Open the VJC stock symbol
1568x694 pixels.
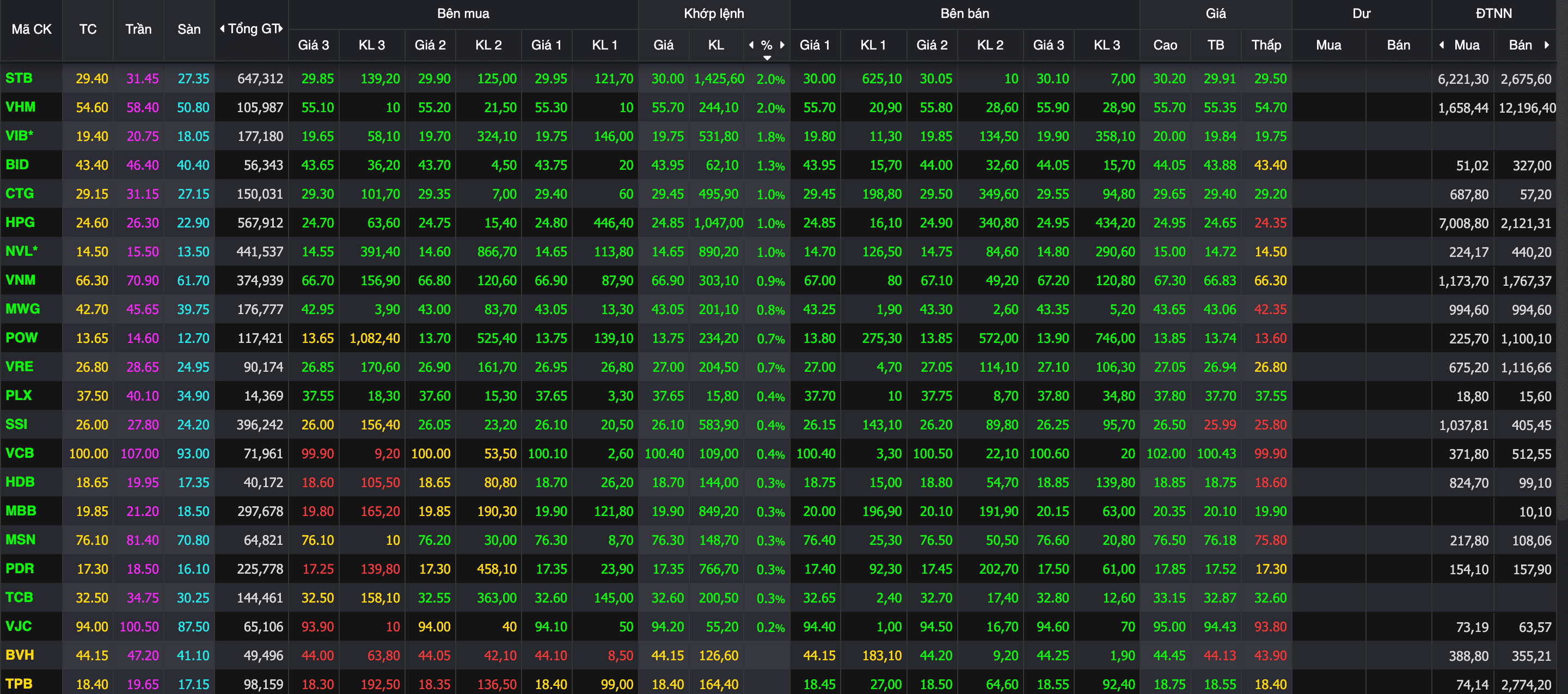coord(19,626)
